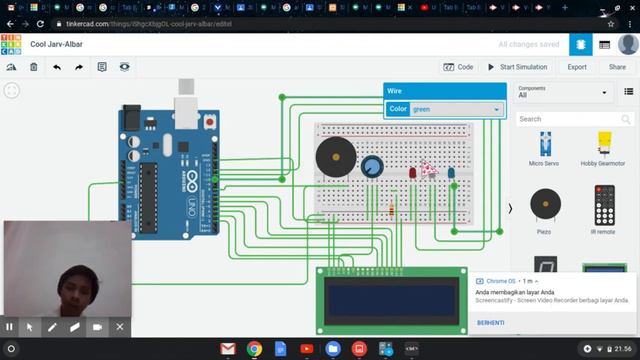Select the red LED on breadboard
Screen dimensions: 640x360
[x=412, y=173]
